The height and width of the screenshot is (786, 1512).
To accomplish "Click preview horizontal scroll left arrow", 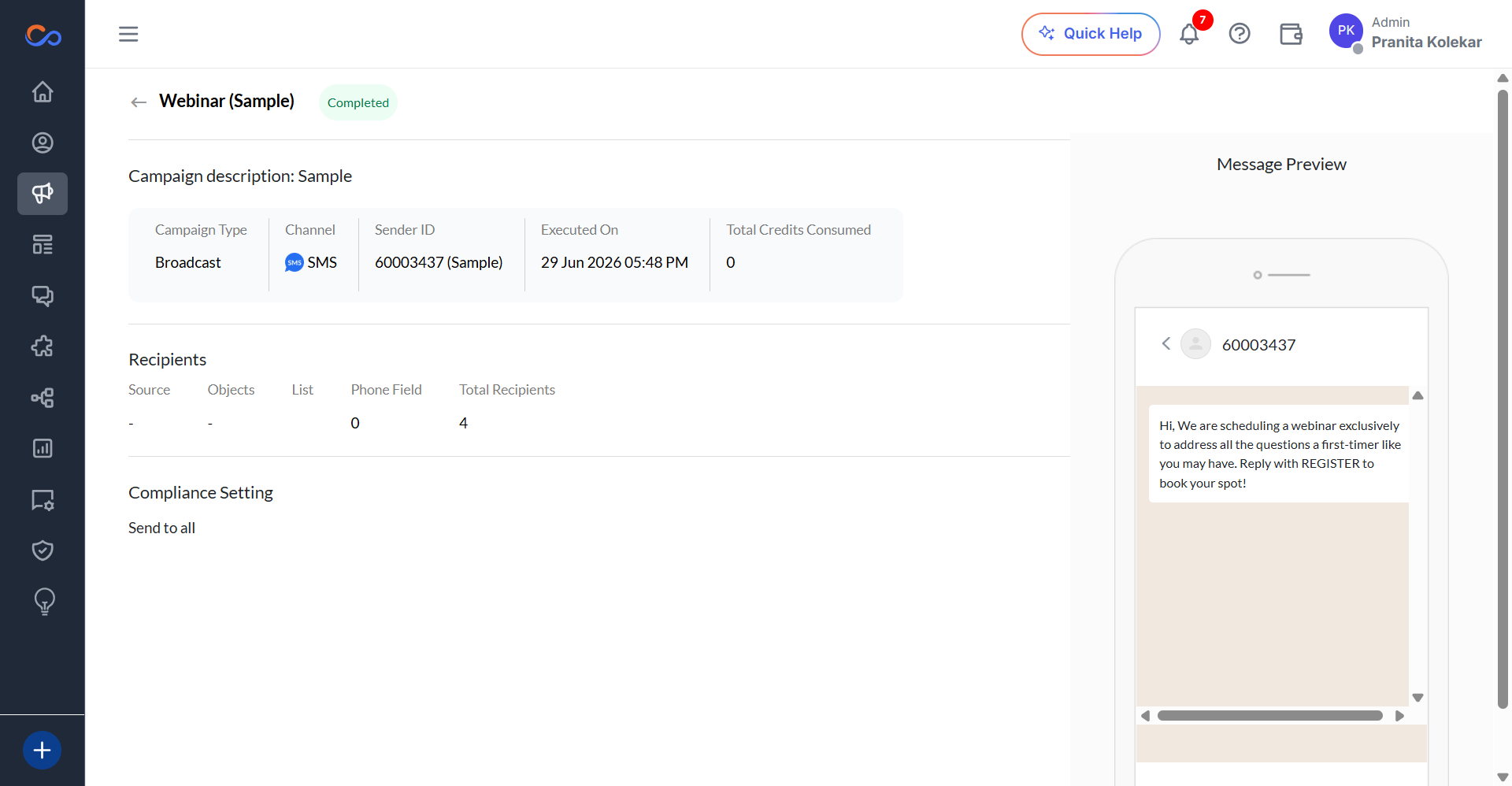I will (1146, 716).
